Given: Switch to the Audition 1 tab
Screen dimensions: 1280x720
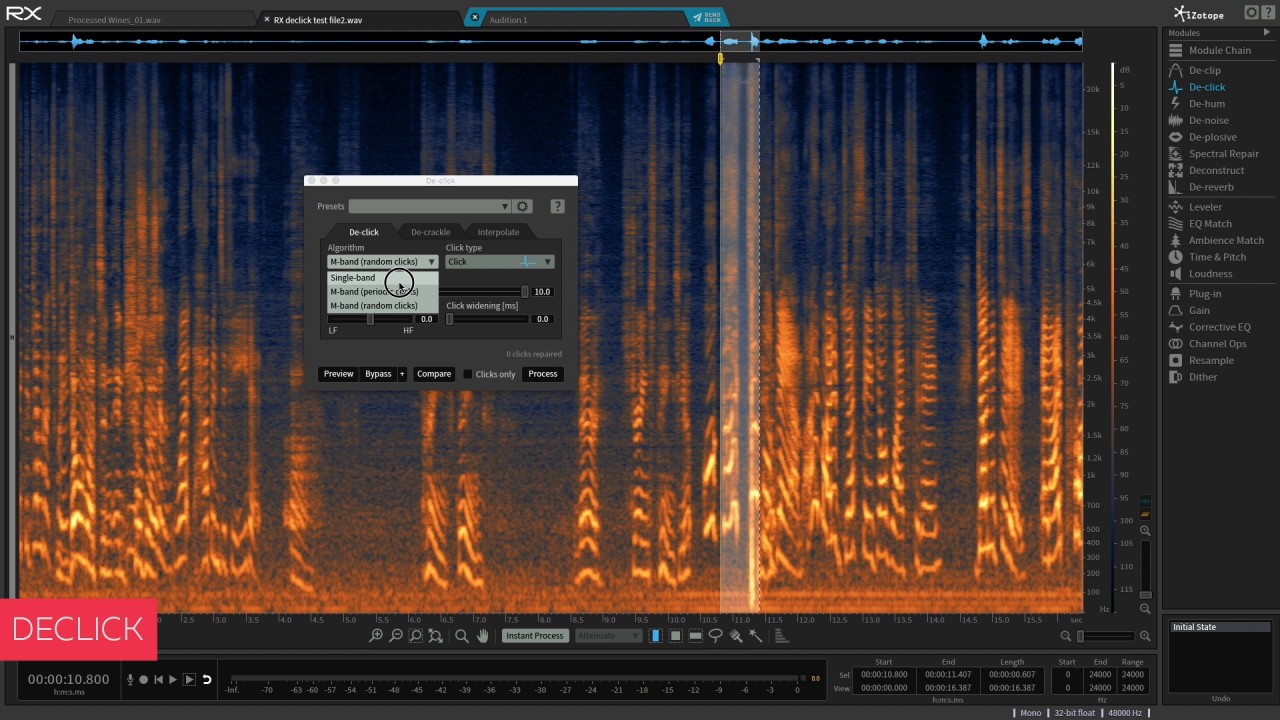Looking at the screenshot, I should [x=508, y=19].
